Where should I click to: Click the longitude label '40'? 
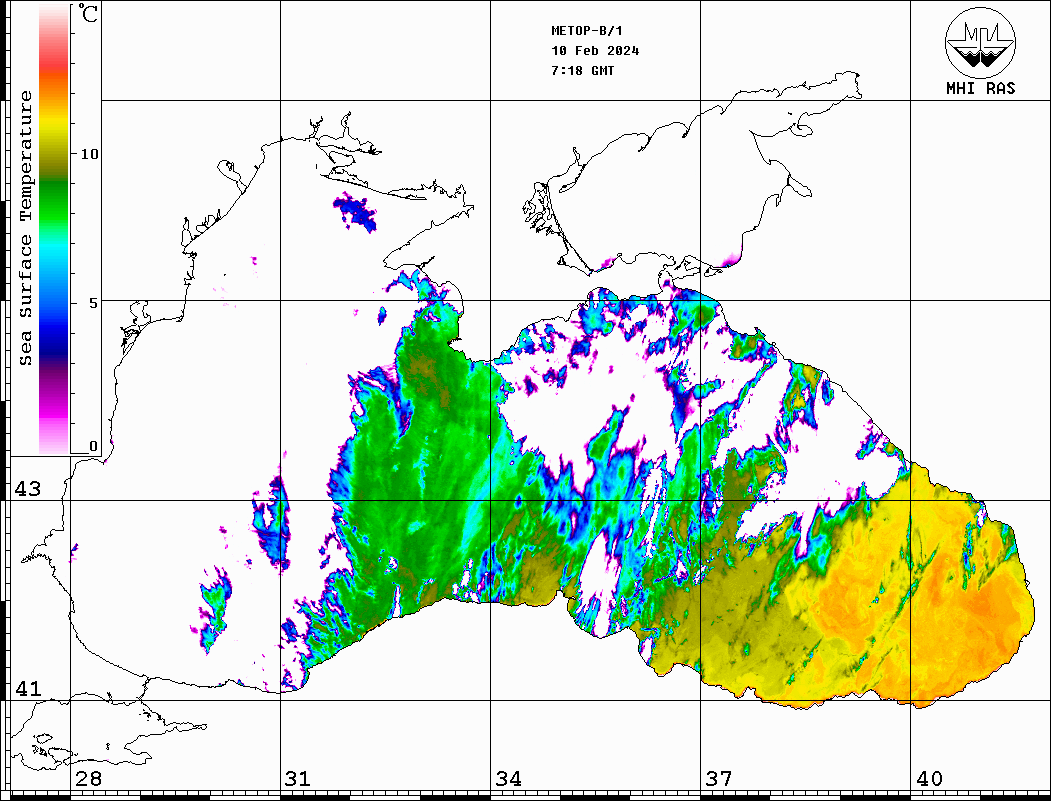(929, 779)
